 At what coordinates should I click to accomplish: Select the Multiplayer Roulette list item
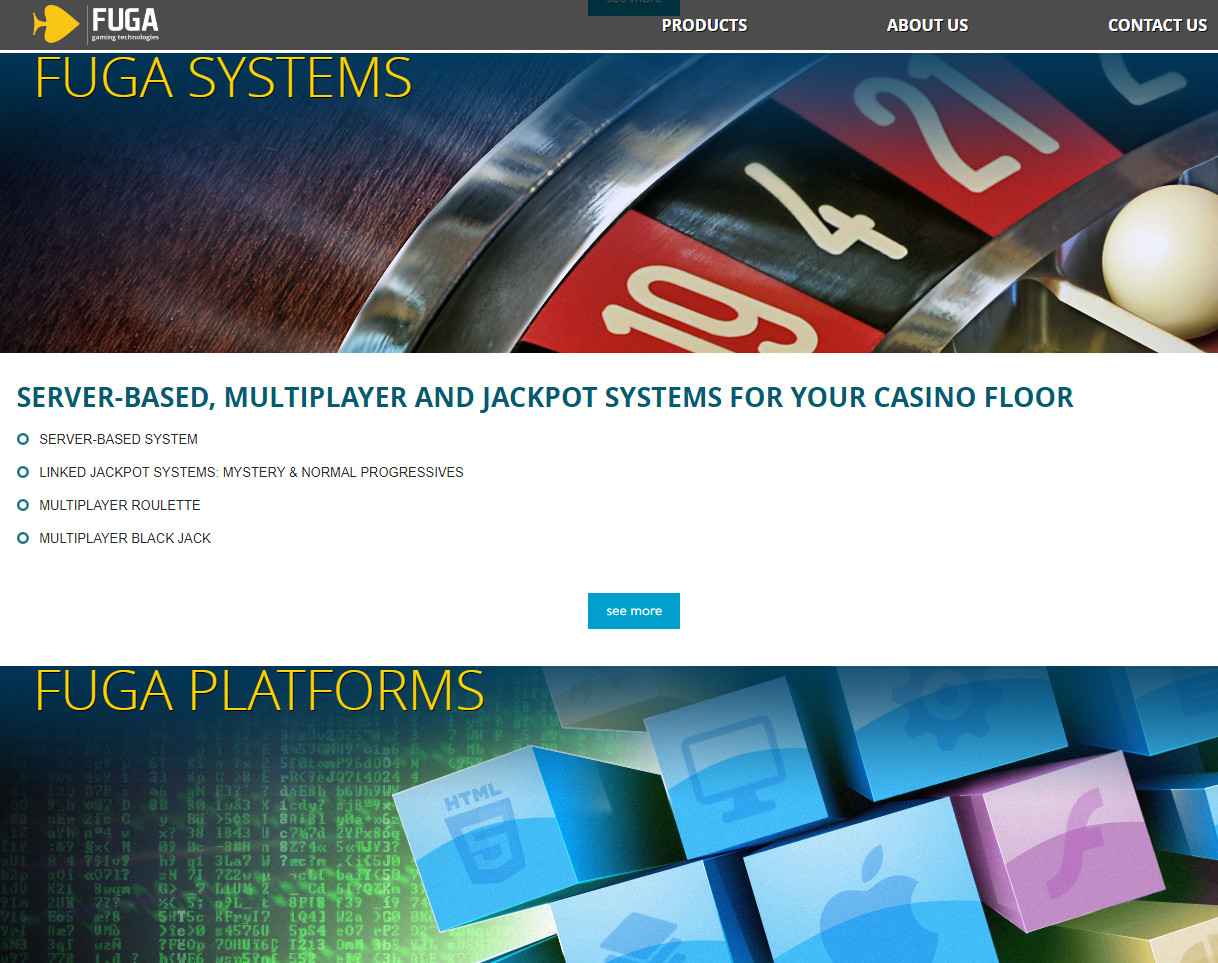120,505
